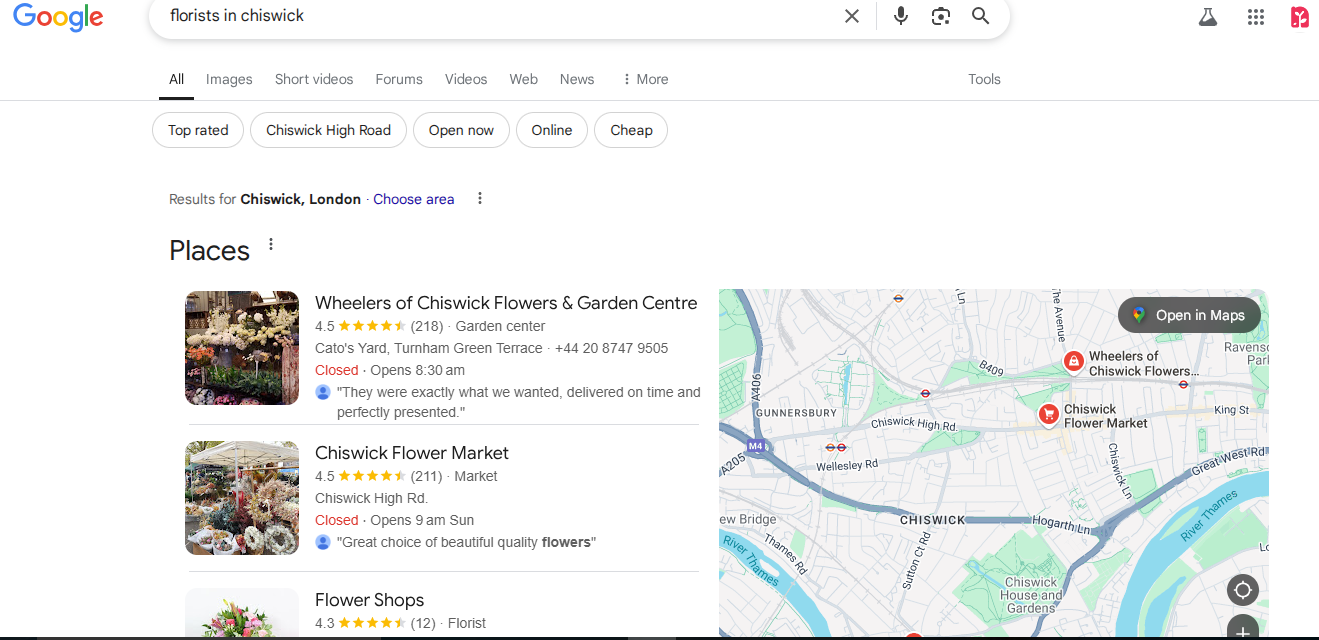
Task: Click the Wheelers phone number +44 20 8747 9505
Action: point(612,348)
